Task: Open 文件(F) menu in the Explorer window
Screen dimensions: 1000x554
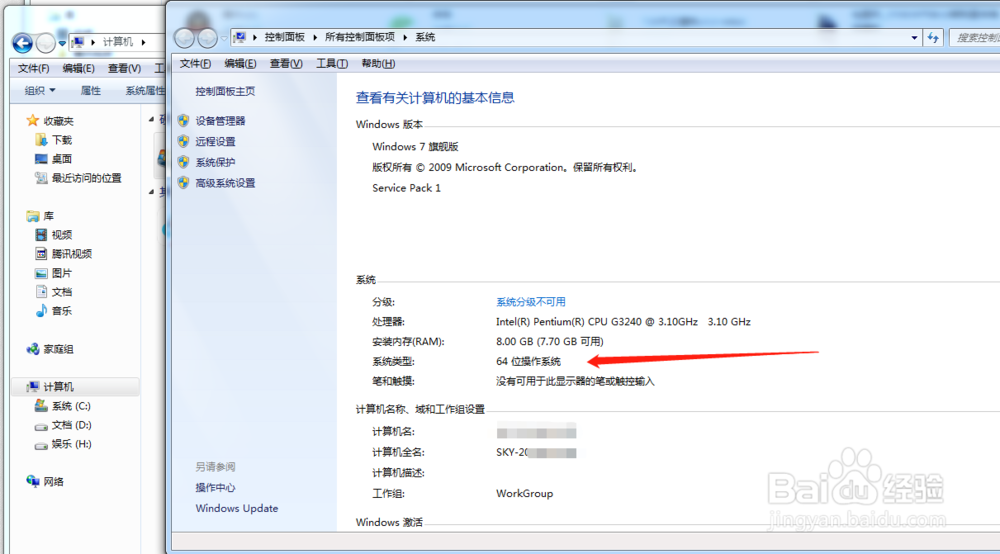Action: click(34, 68)
